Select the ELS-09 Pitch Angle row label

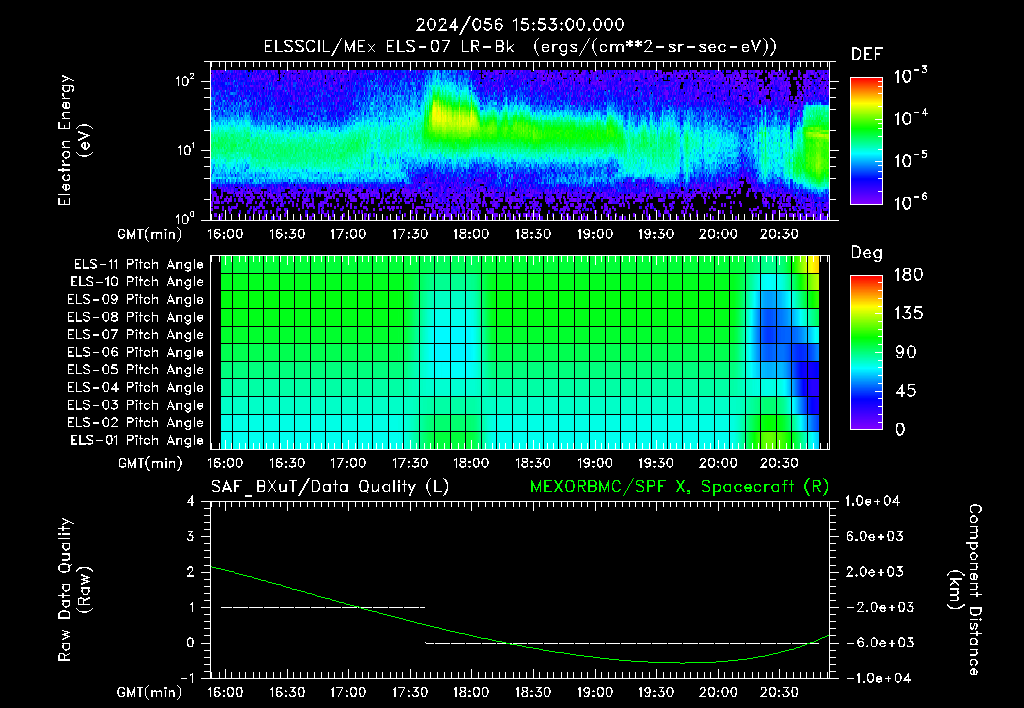pyautogui.click(x=136, y=300)
